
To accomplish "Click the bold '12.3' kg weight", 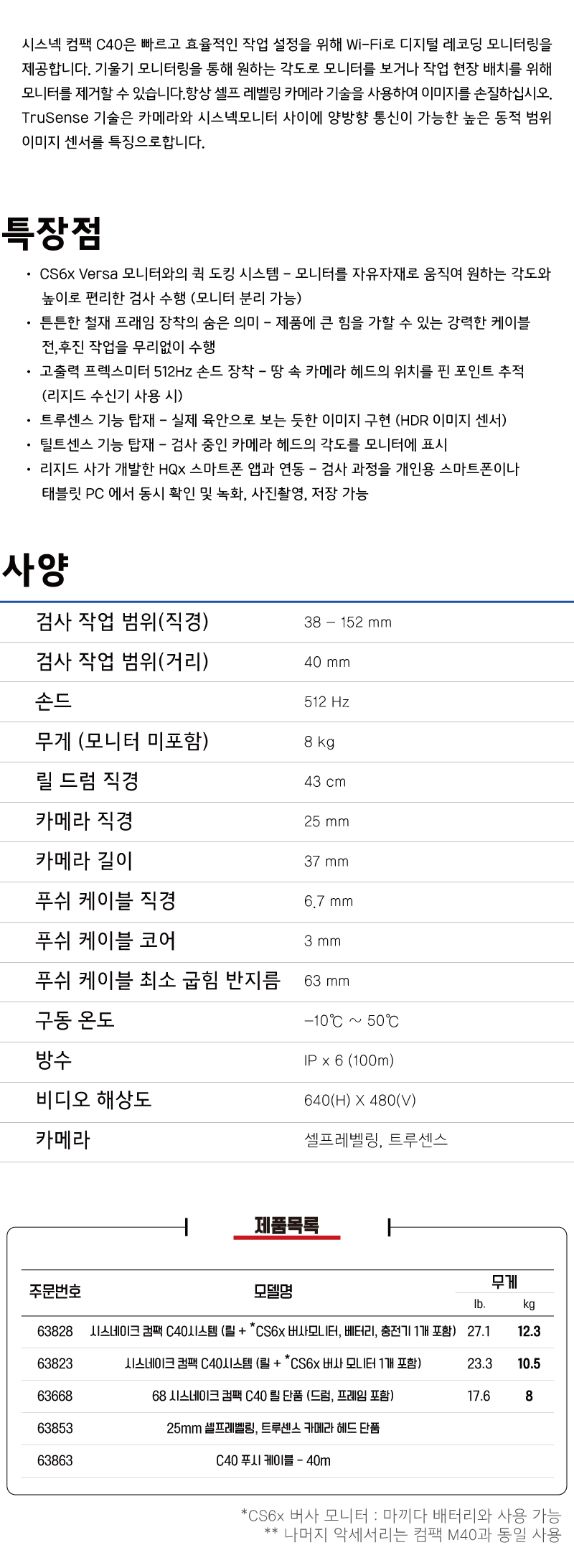I will coord(529,1331).
